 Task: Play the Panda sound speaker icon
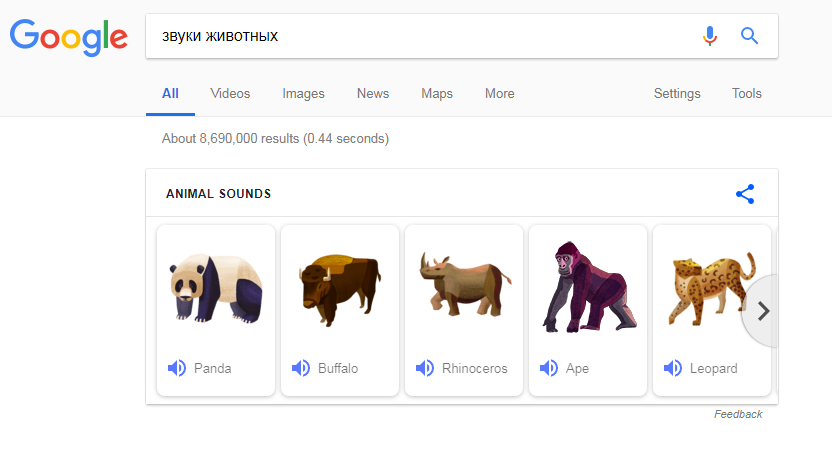click(177, 368)
